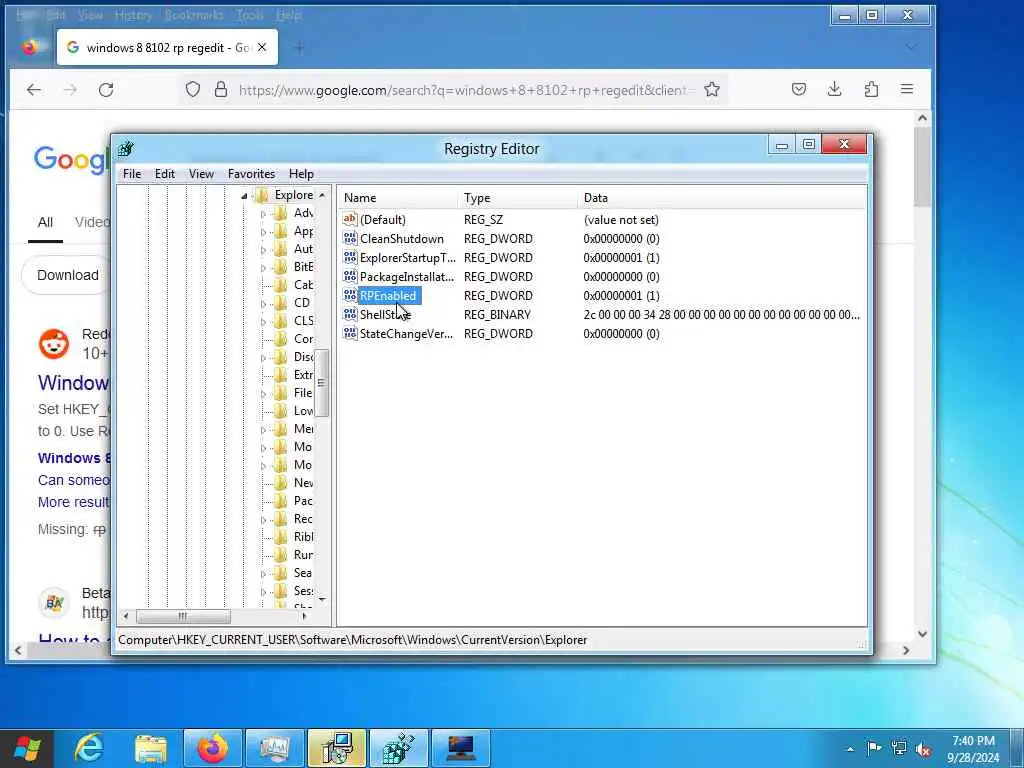This screenshot has width=1024, height=768.
Task: Open the Favorites menu
Action: [x=251, y=174]
